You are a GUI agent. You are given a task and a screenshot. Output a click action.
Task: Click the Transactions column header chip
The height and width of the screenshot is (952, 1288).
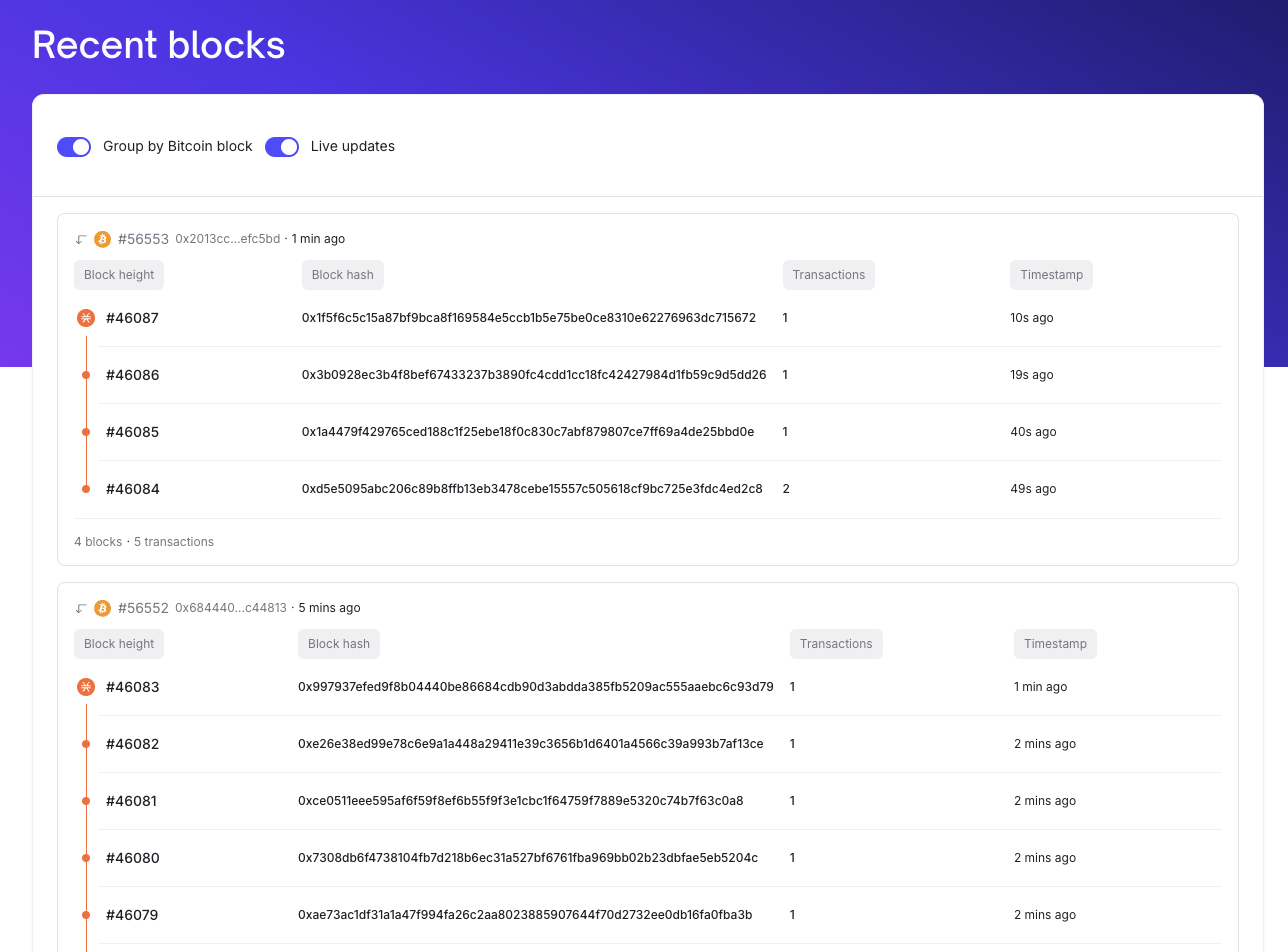[828, 274]
